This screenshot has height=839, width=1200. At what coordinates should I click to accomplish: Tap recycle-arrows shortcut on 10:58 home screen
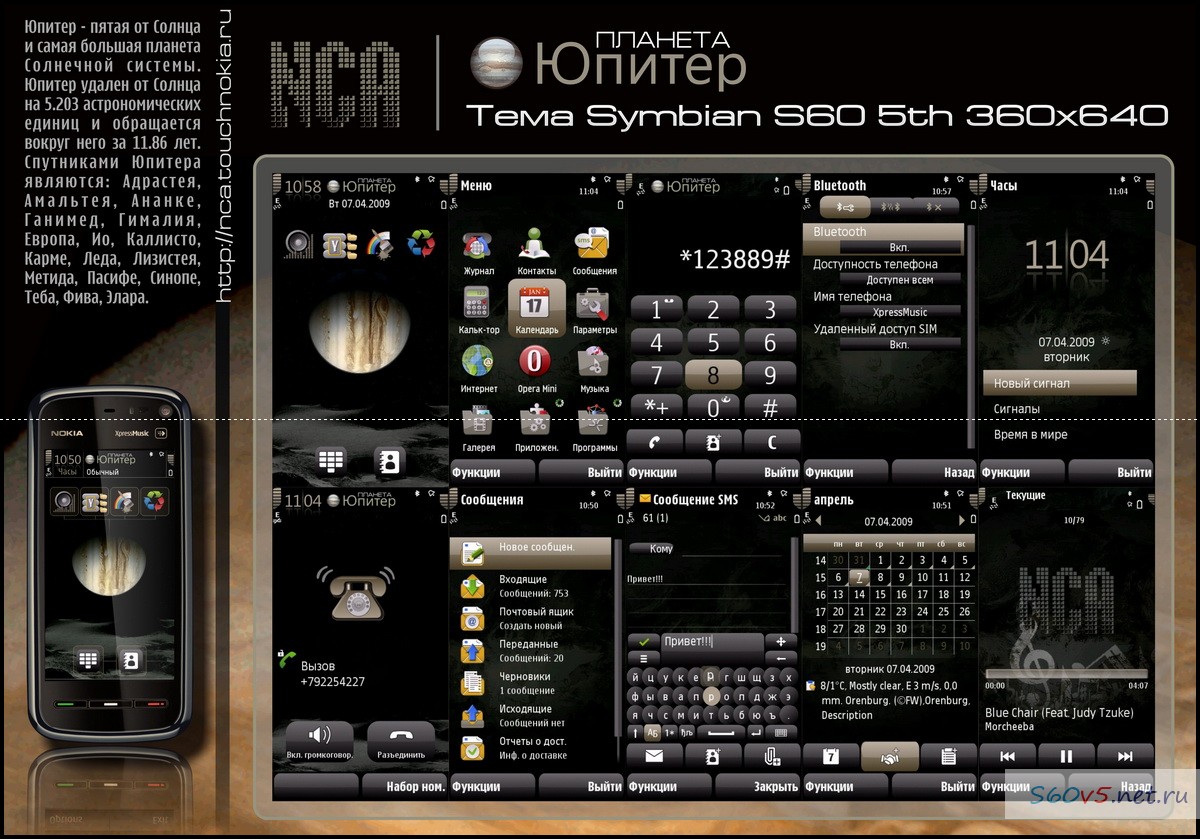421,243
